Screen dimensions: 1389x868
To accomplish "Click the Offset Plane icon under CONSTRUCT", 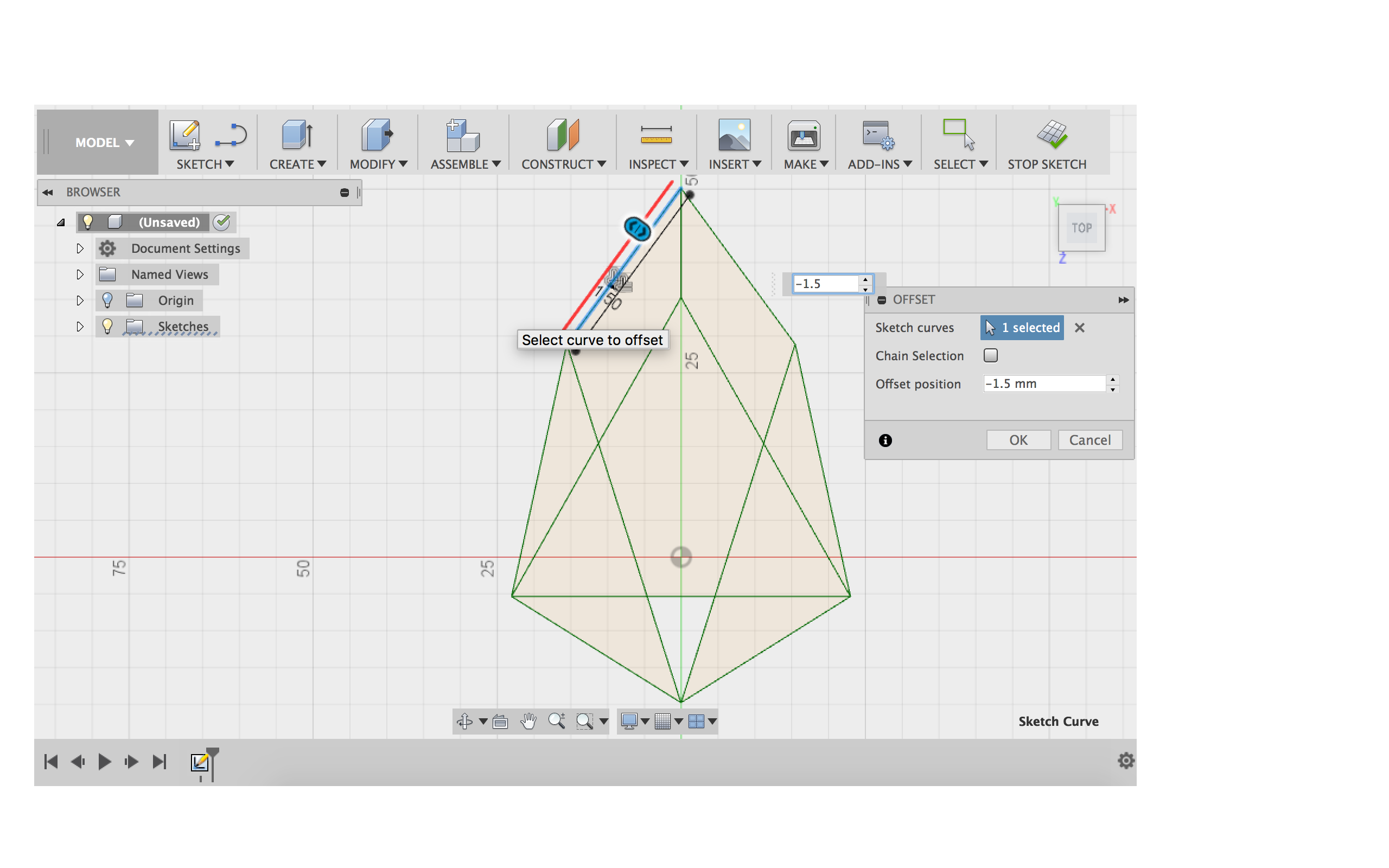I will coord(563,136).
